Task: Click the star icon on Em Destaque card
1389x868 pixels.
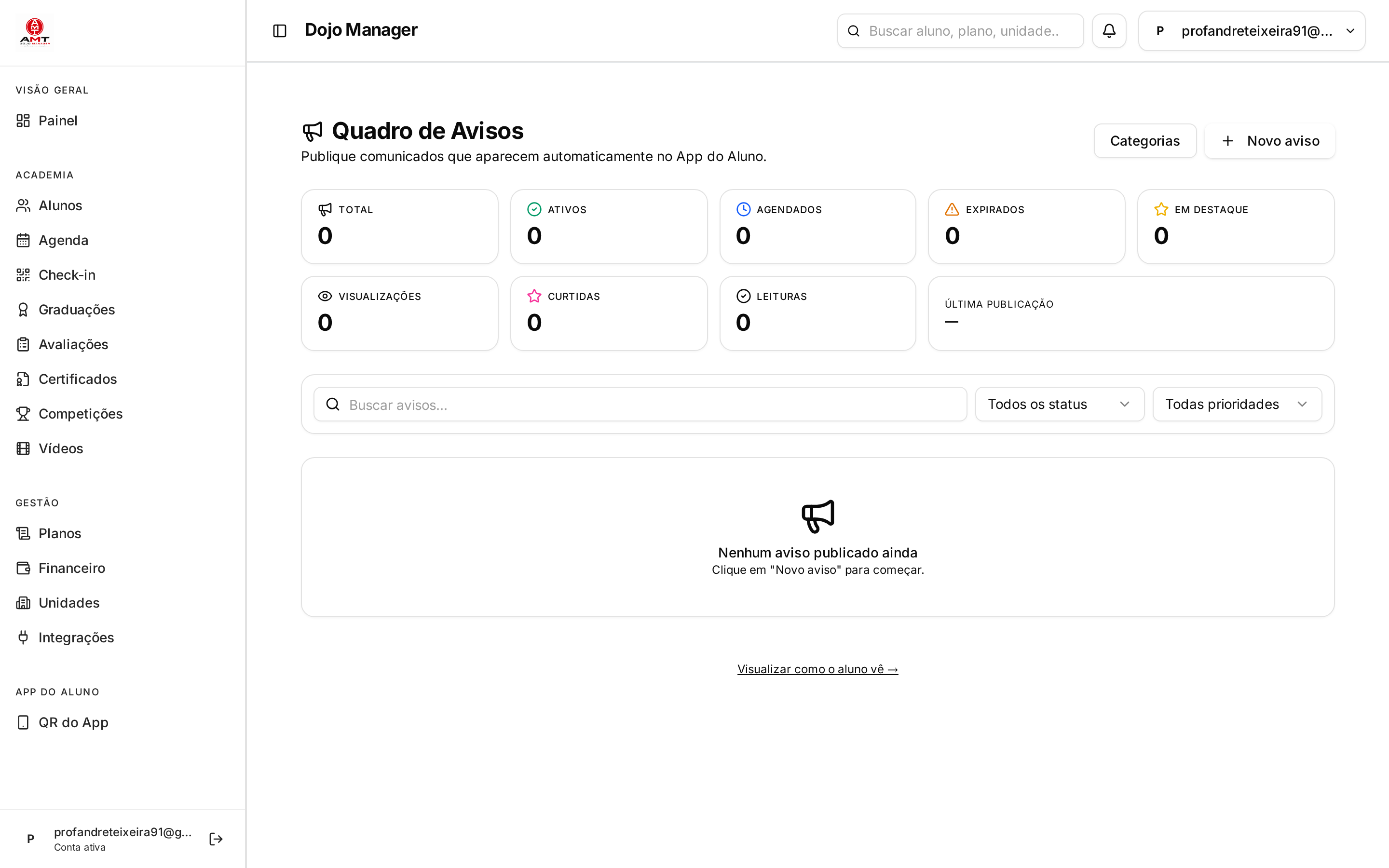Action: tap(1161, 210)
